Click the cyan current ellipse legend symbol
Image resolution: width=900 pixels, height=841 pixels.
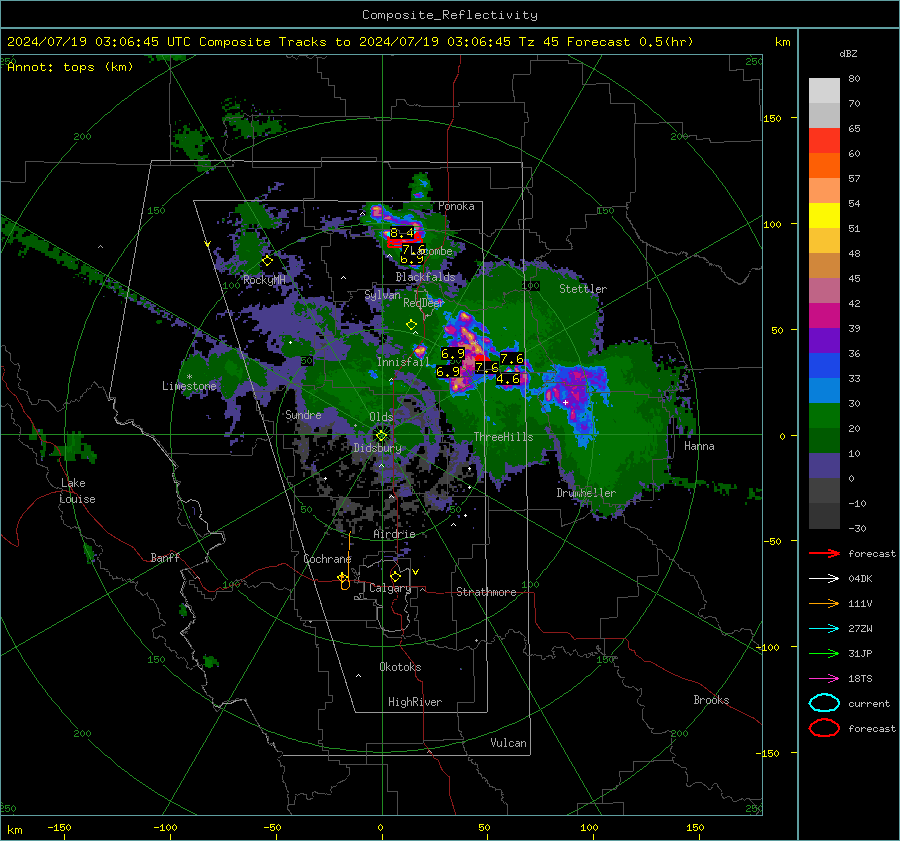(x=824, y=703)
